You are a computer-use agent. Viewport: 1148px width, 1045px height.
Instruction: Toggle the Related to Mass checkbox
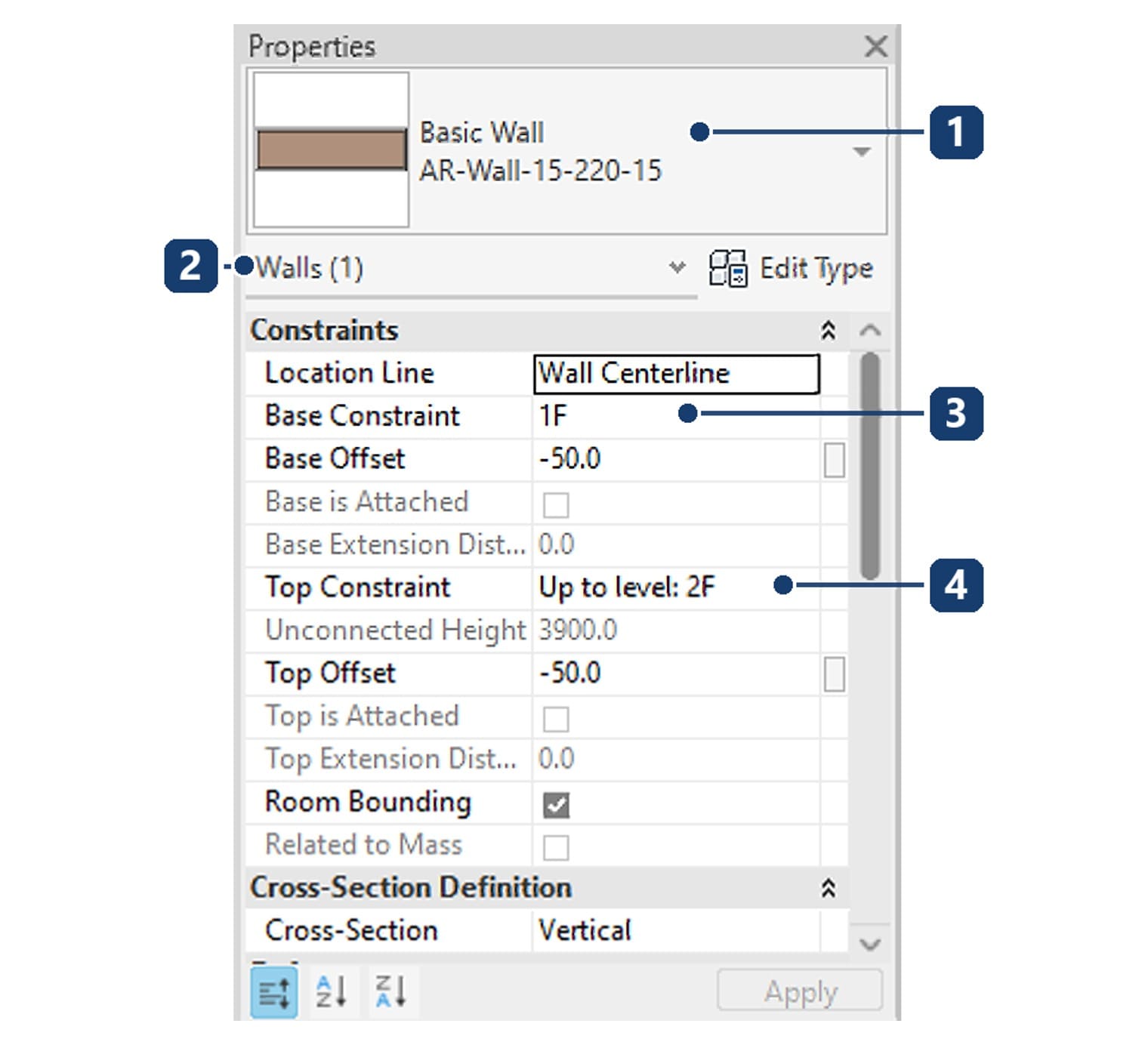(556, 847)
